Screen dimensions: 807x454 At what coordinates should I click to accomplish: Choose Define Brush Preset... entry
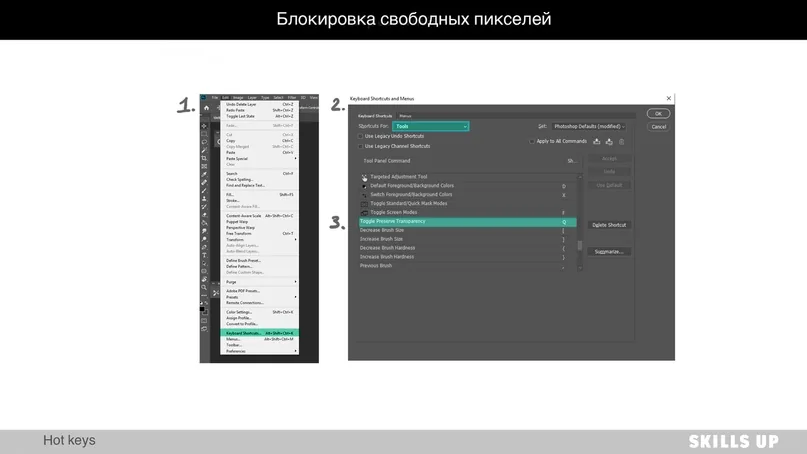259,260
